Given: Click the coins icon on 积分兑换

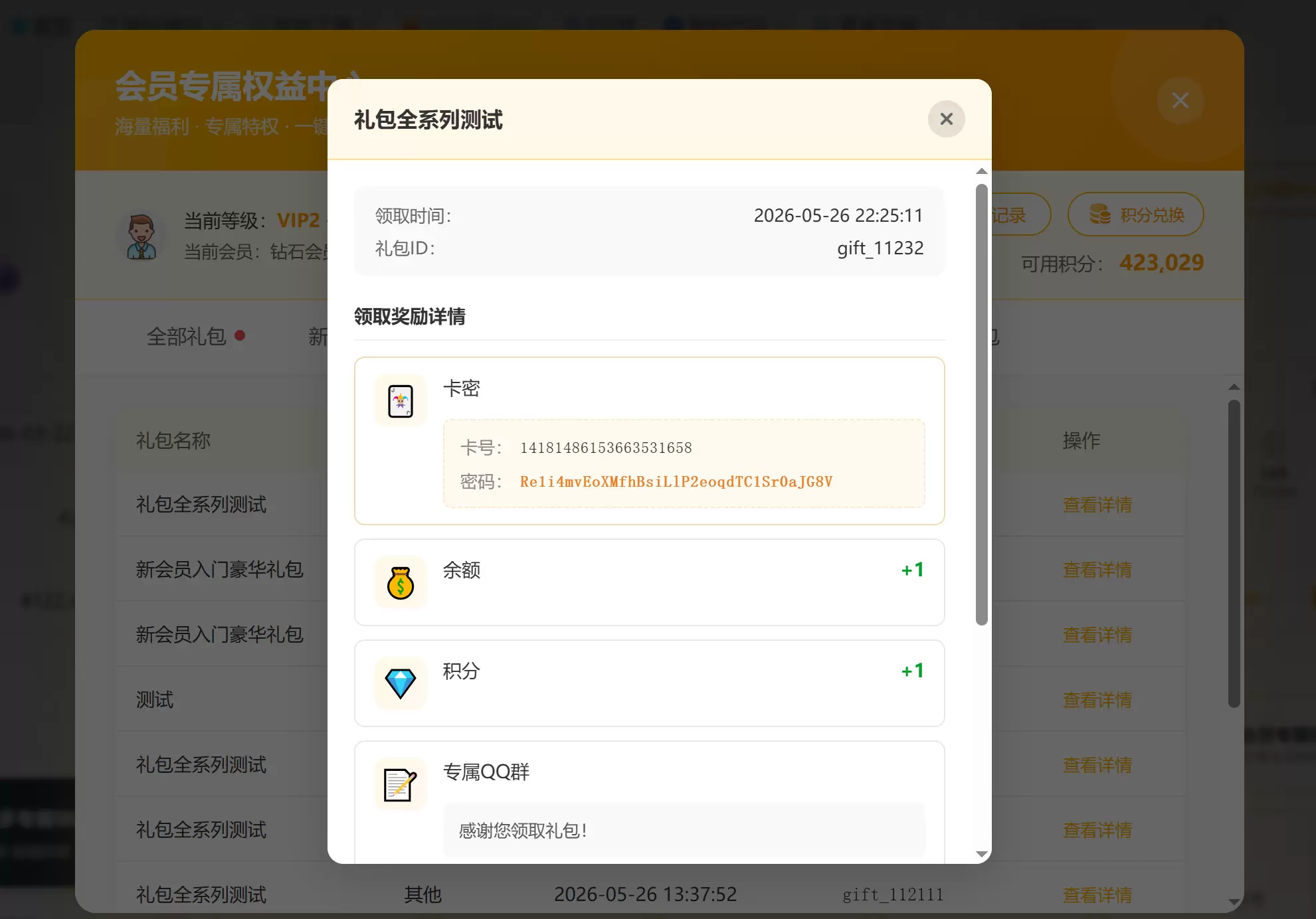Looking at the screenshot, I should click(1100, 214).
